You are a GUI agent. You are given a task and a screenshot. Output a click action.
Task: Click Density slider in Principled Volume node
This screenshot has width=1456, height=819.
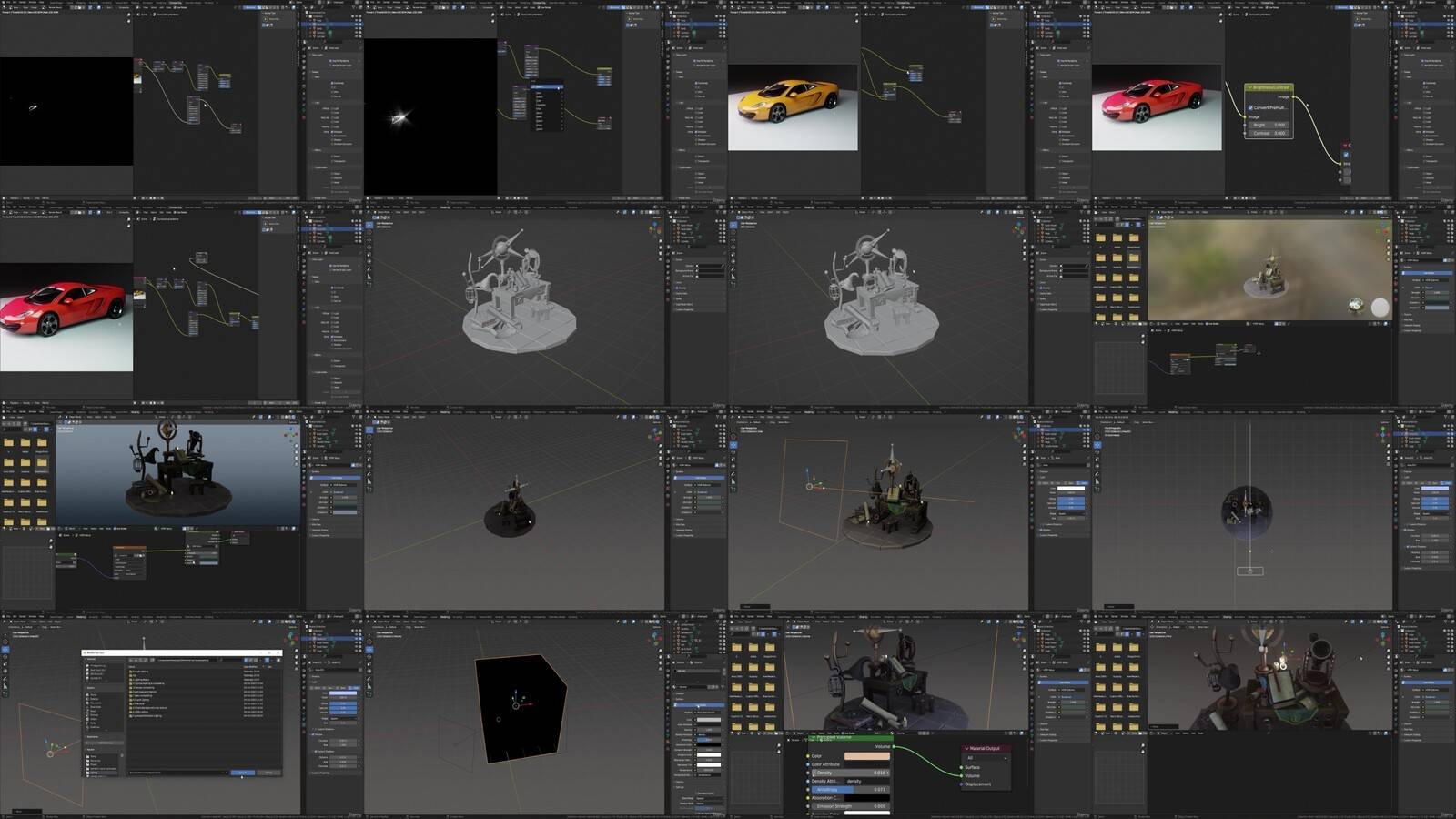pyautogui.click(x=851, y=773)
